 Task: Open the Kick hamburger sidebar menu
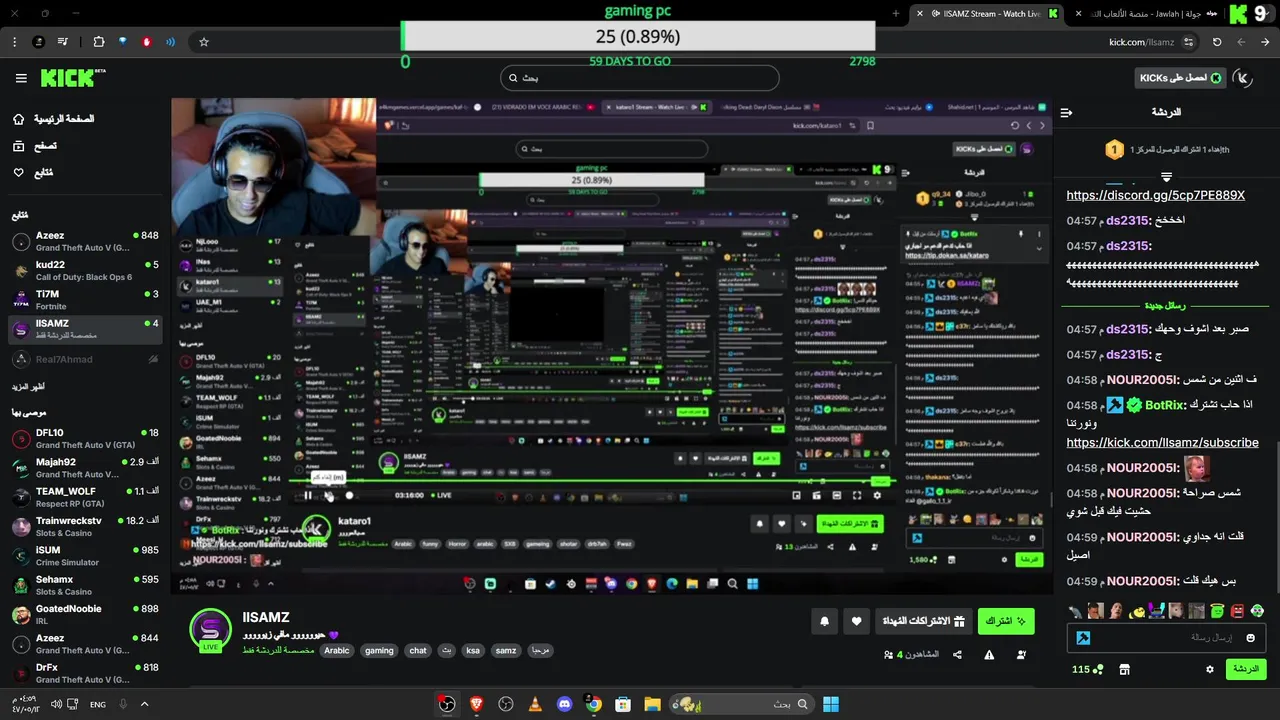(21, 78)
